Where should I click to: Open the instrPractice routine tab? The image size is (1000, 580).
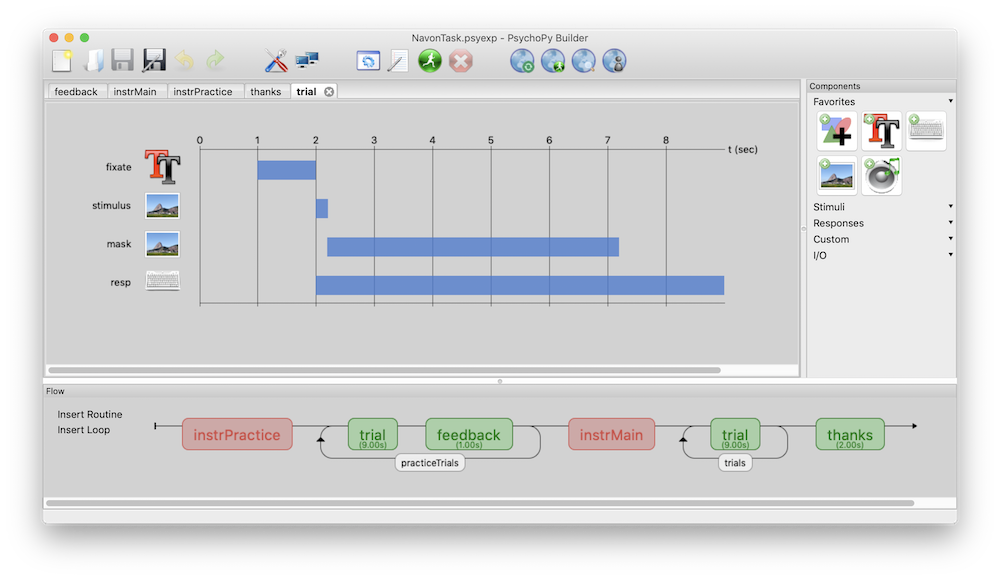coord(202,92)
